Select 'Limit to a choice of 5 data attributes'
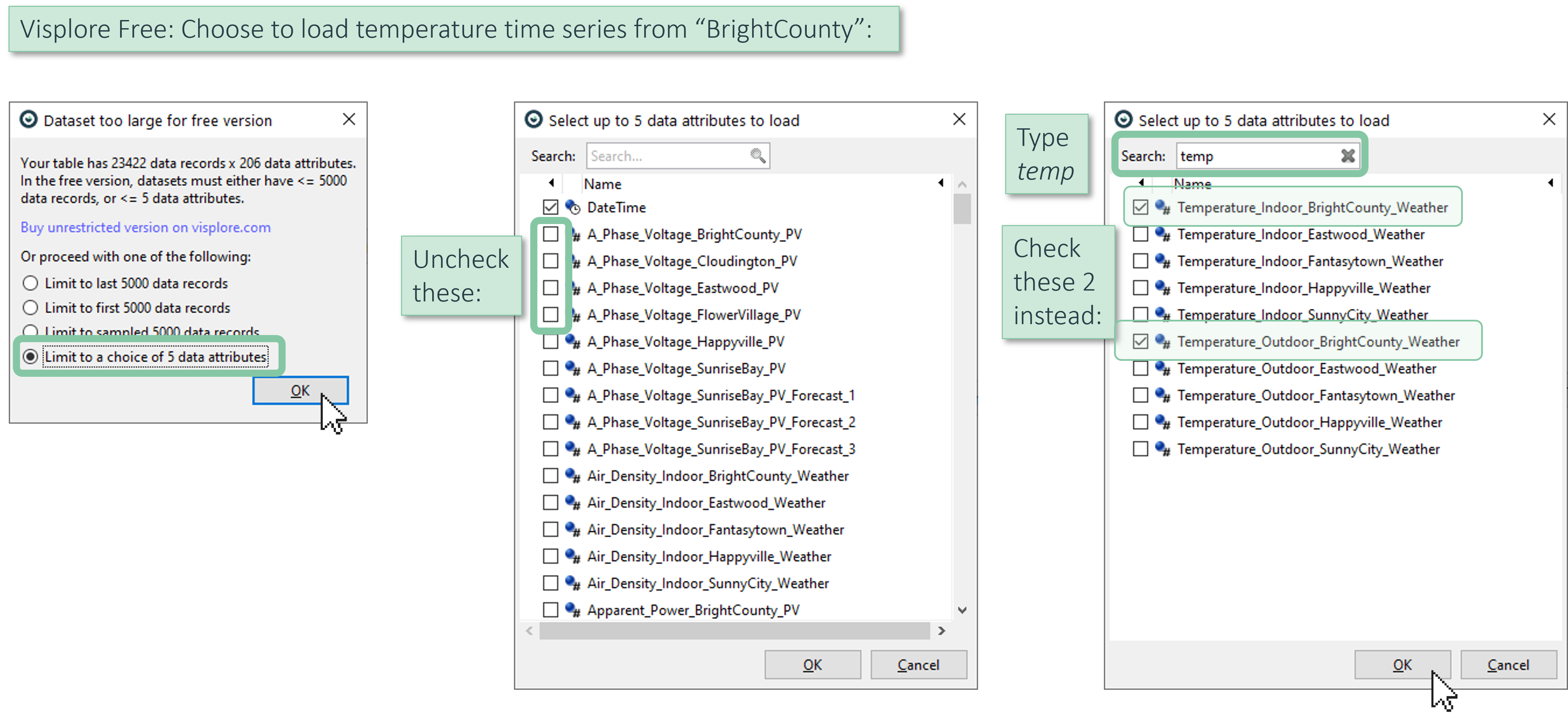1568x722 pixels. [31, 357]
